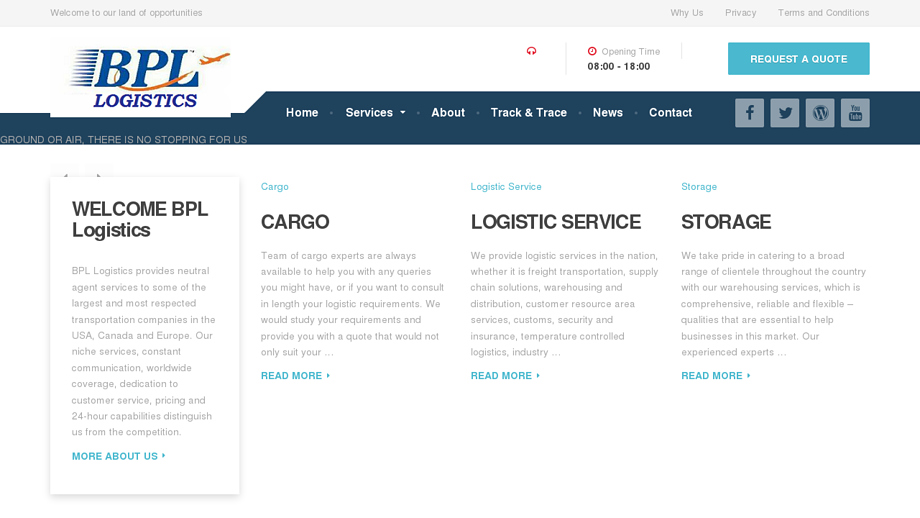Image resolution: width=920 pixels, height=518 pixels.
Task: Click the clock icon beside Opening Time
Action: click(x=592, y=51)
